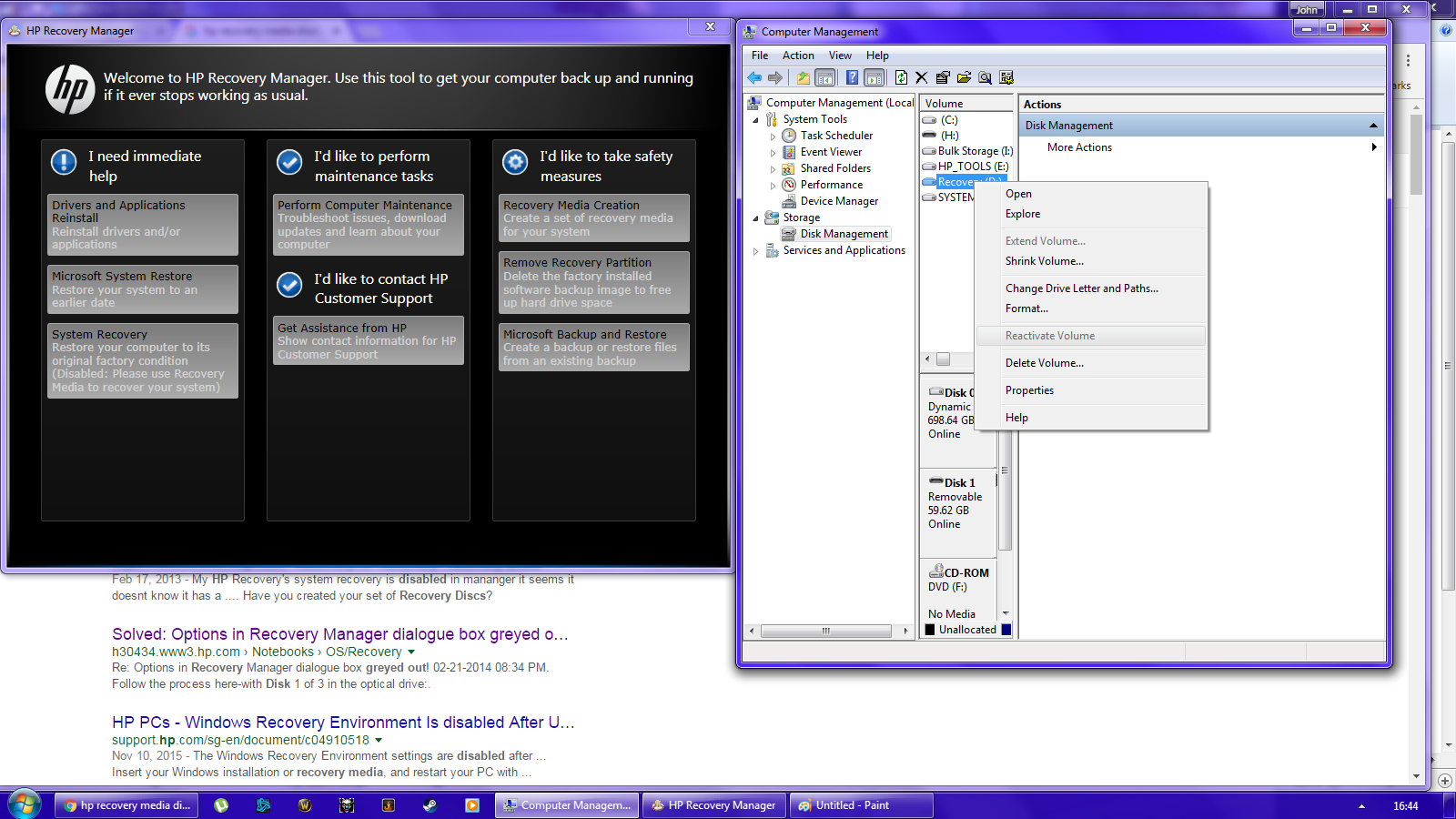The width and height of the screenshot is (1456, 819).
Task: Click Drivers and Applications Reinstall button
Action: (x=143, y=225)
